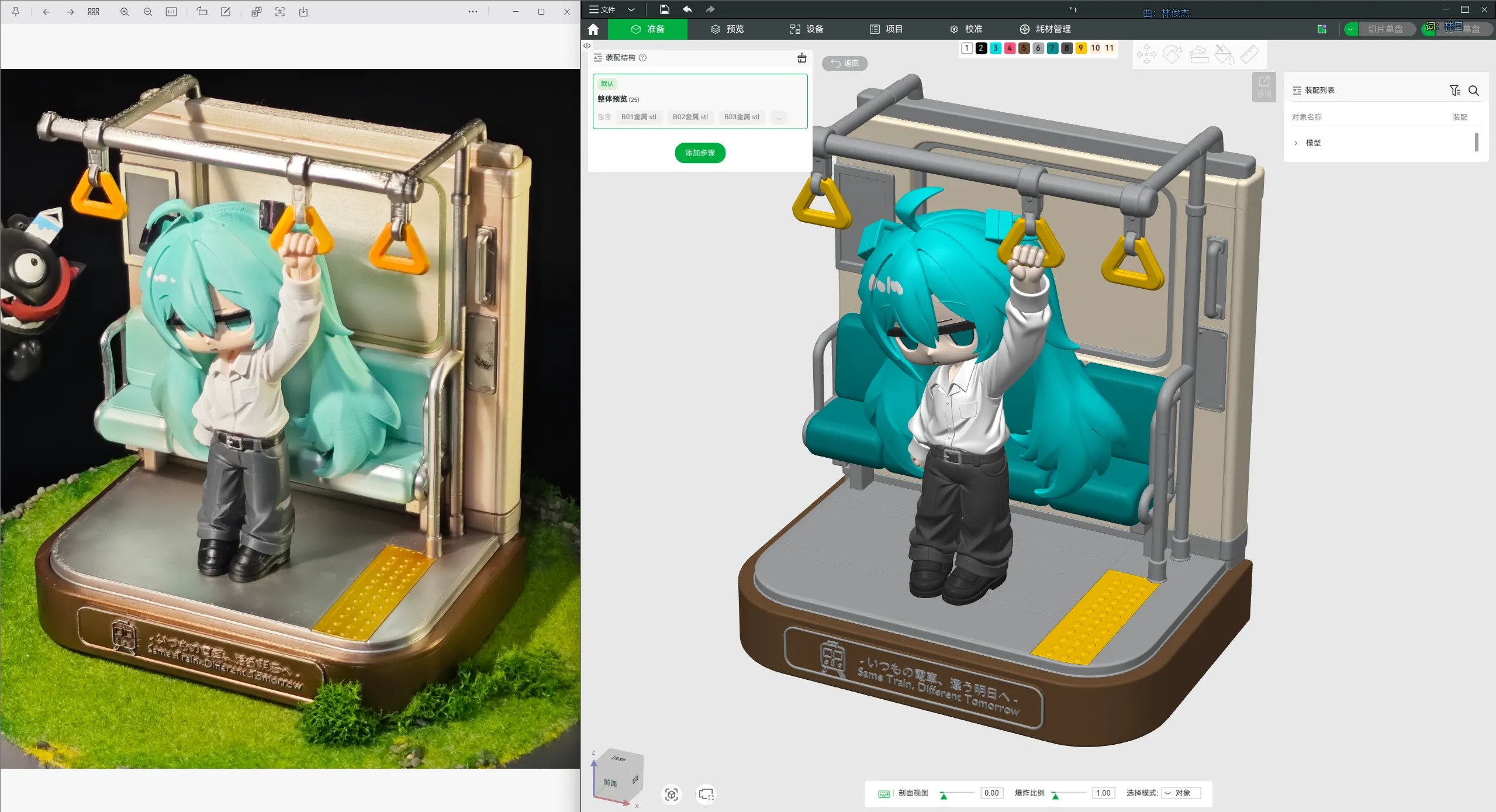The image size is (1496, 812).
Task: Collapse the left panel toggle arrows
Action: [587, 46]
